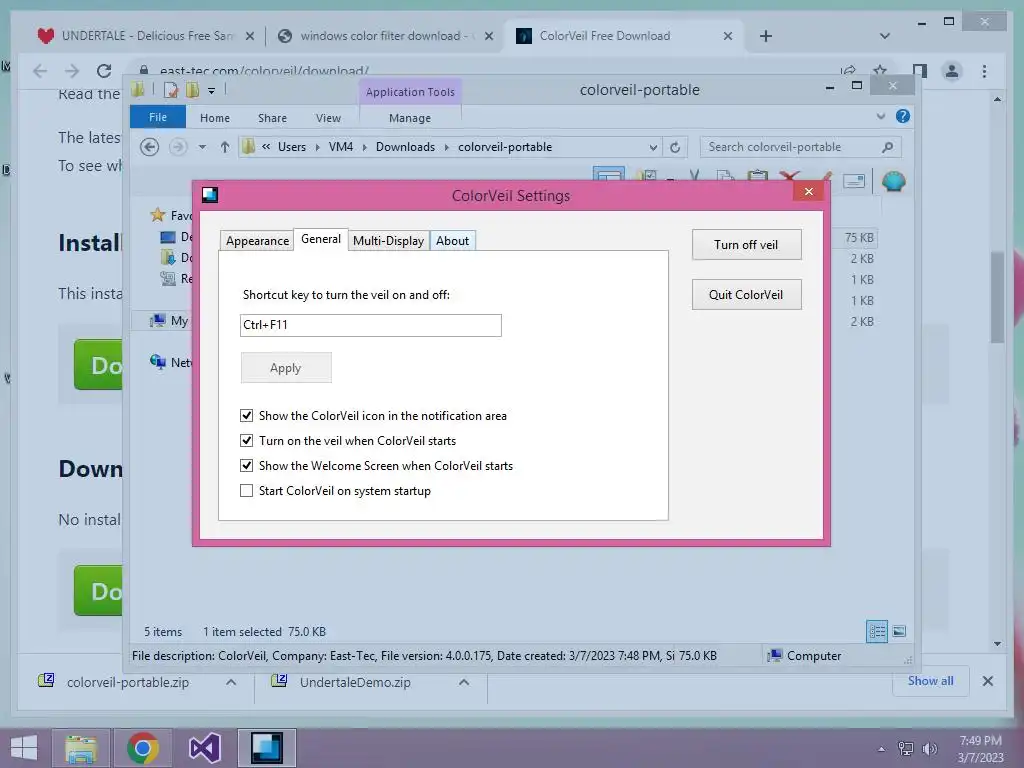Click Users in the Explorer address path
Image resolution: width=1024 pixels, height=768 pixels.
292,147
